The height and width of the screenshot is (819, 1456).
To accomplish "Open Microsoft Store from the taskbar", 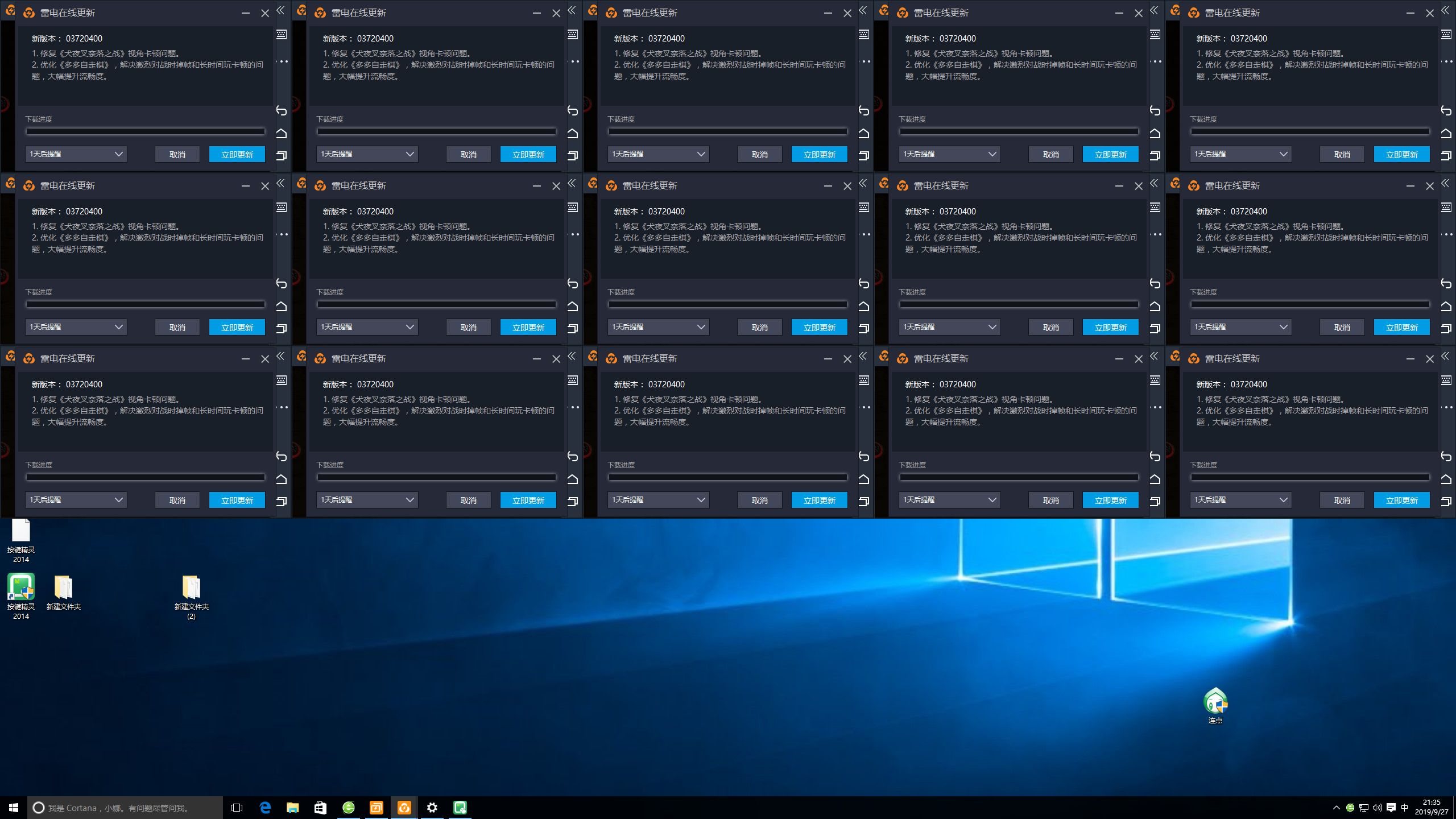I will [x=321, y=808].
